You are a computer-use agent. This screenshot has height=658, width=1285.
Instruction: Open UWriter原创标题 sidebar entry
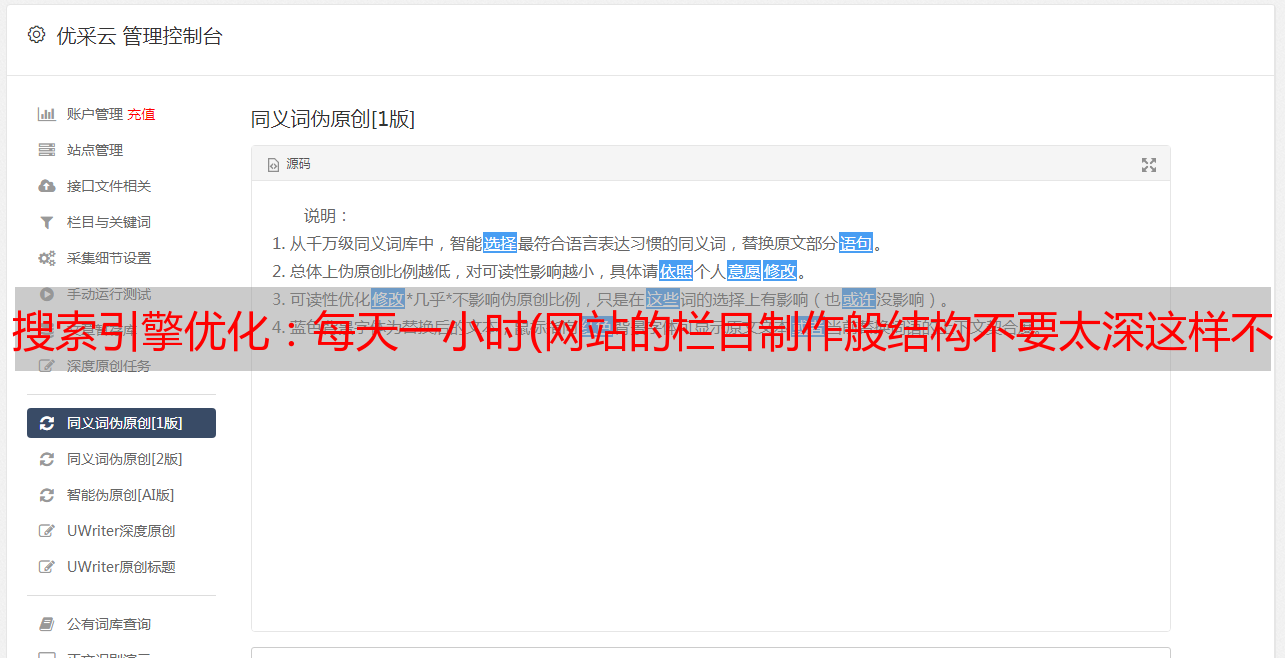tap(121, 567)
